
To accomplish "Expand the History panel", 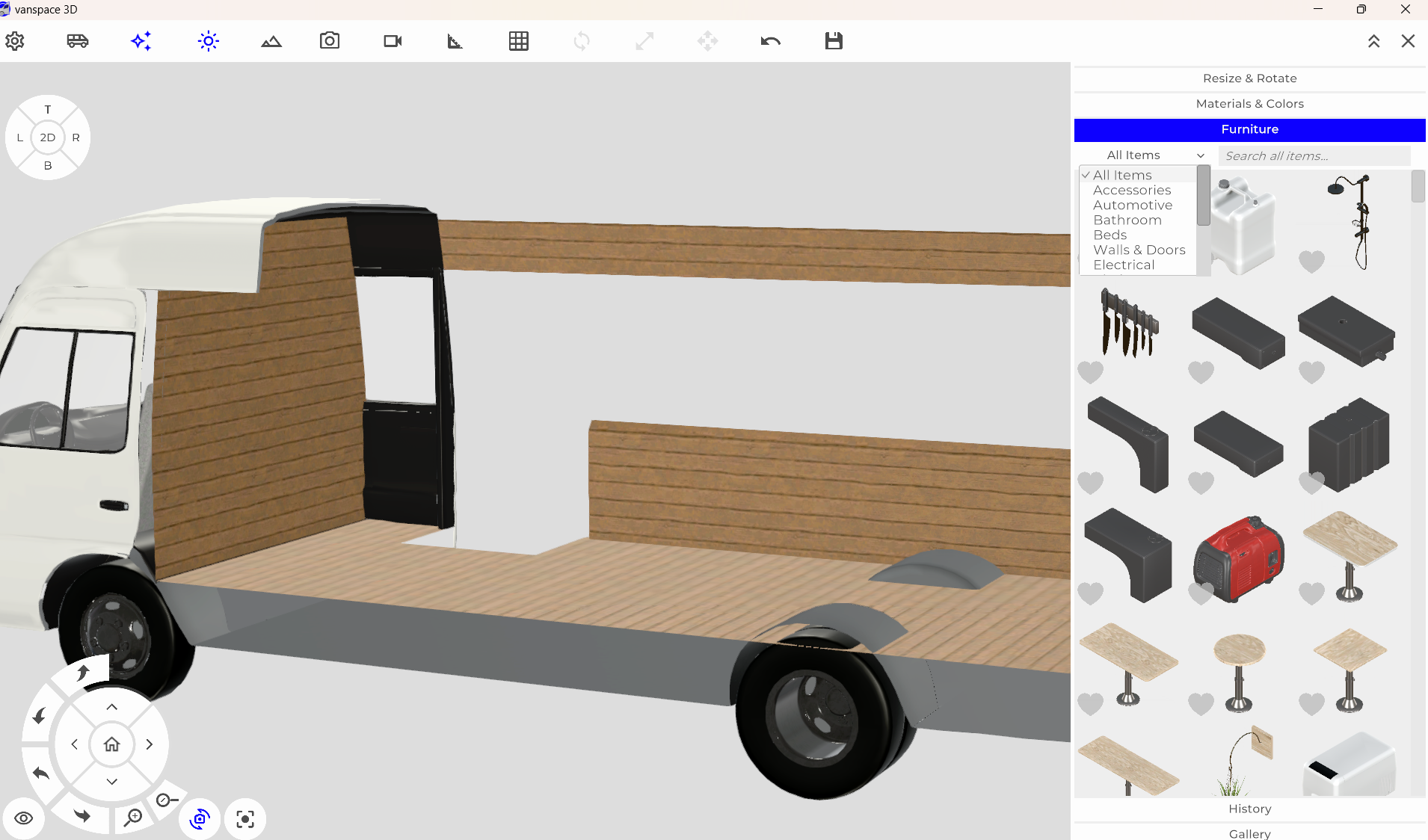I will tap(1249, 809).
